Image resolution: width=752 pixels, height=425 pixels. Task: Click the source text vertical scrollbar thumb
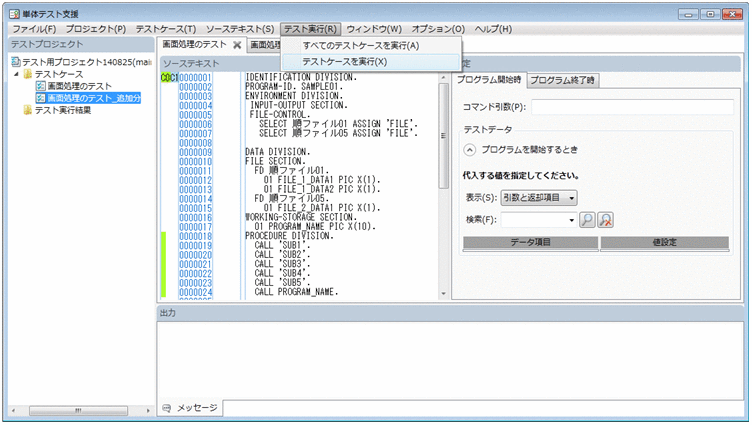[x=443, y=136]
